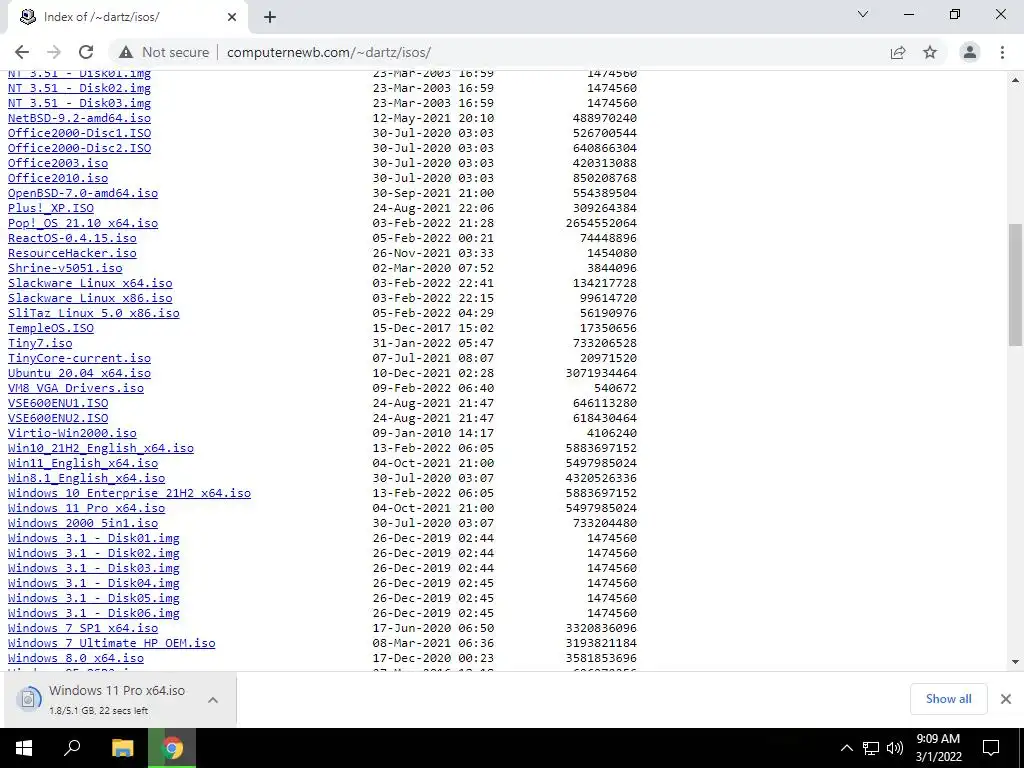Open the notification center icon

click(x=991, y=748)
